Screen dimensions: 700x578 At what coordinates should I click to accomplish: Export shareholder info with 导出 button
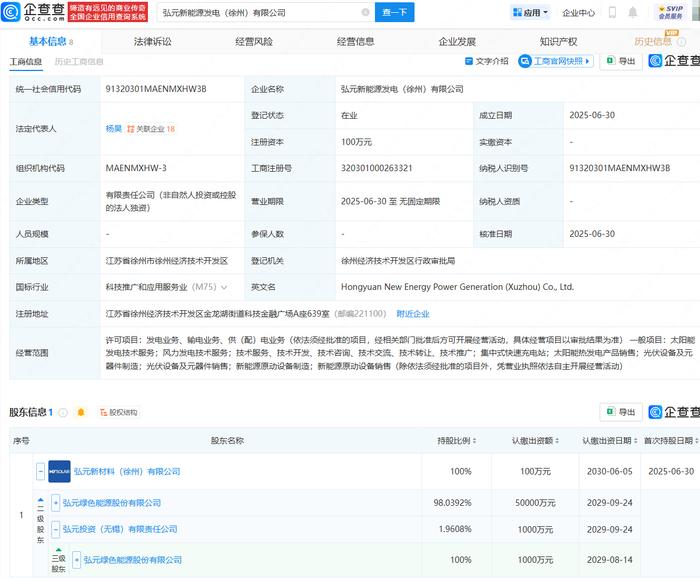(621, 412)
